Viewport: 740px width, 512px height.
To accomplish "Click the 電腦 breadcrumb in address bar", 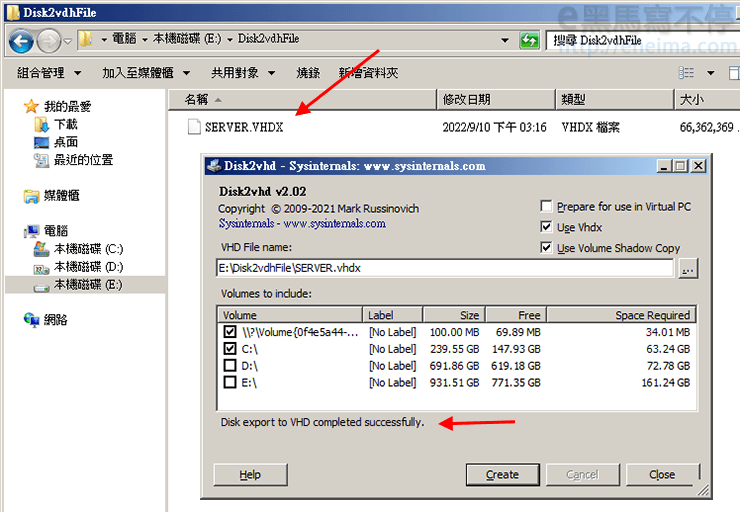I will point(124,39).
